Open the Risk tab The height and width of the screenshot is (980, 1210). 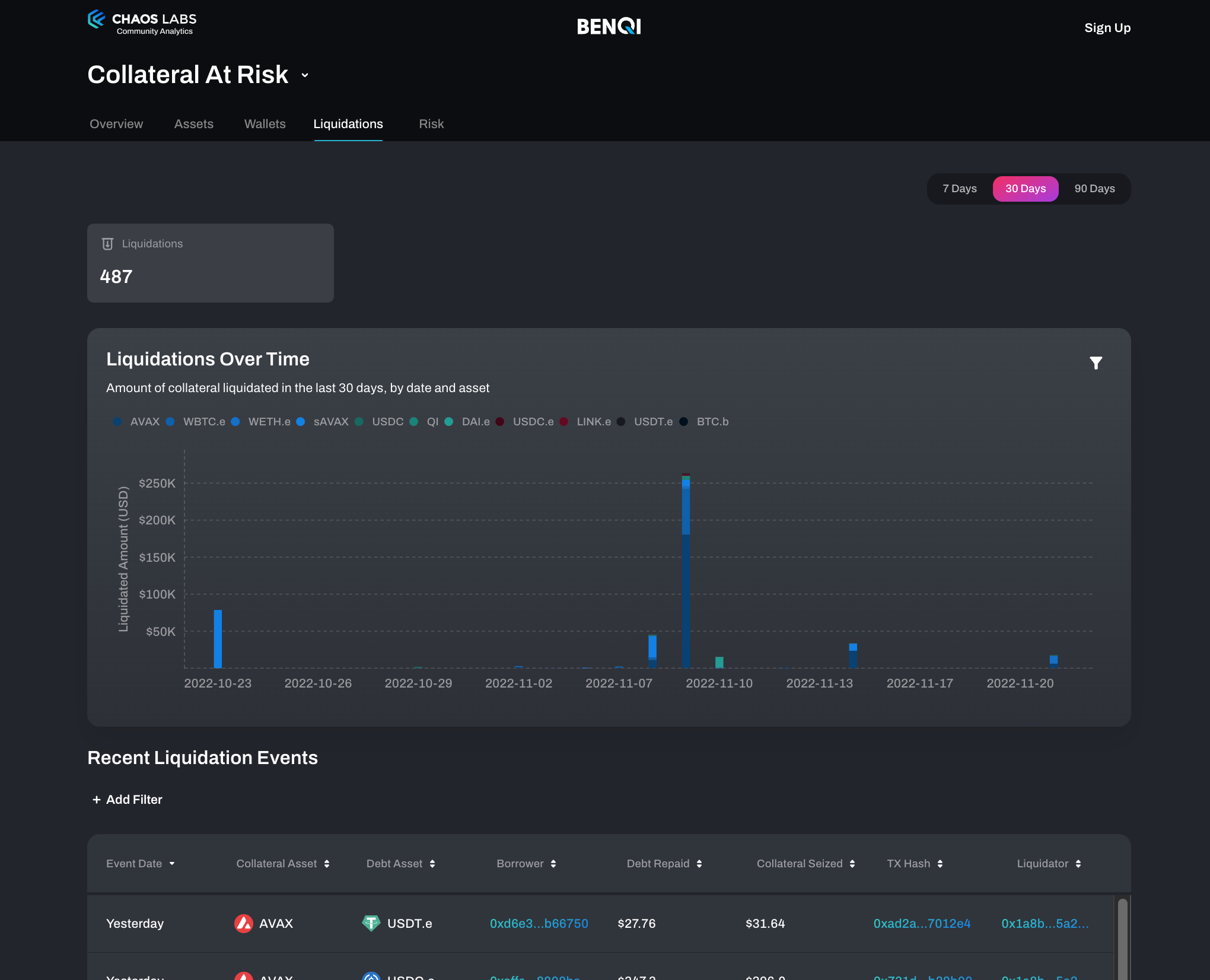point(431,124)
